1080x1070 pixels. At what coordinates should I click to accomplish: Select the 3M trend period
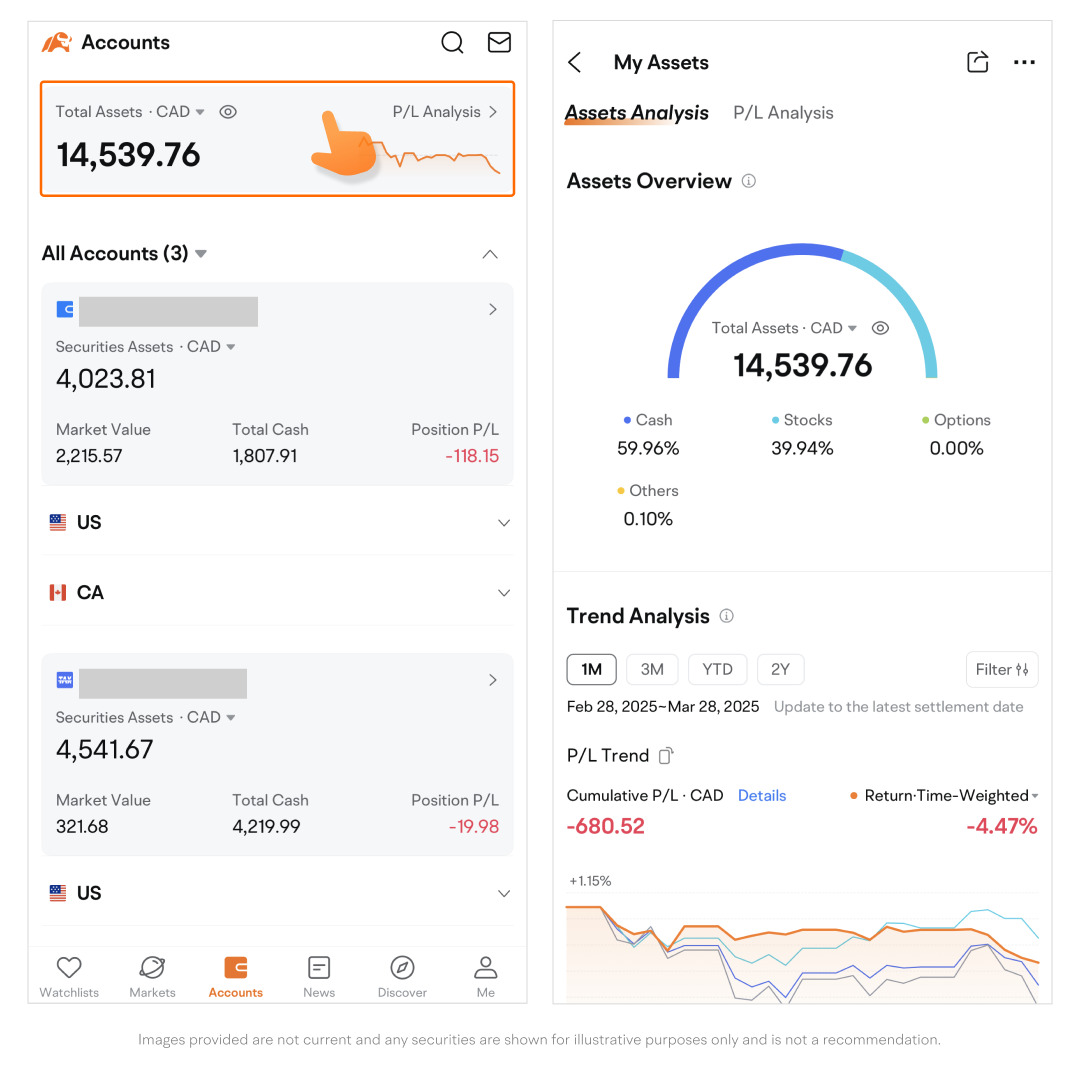click(x=652, y=669)
